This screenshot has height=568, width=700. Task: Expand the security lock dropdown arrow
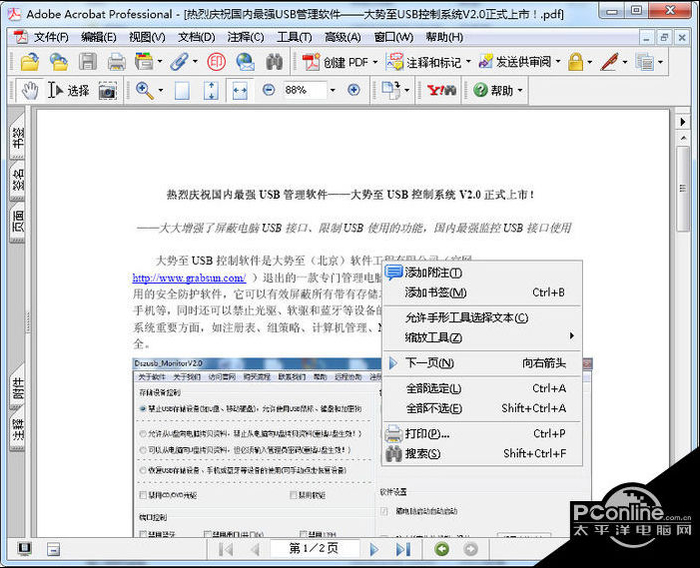[590, 62]
